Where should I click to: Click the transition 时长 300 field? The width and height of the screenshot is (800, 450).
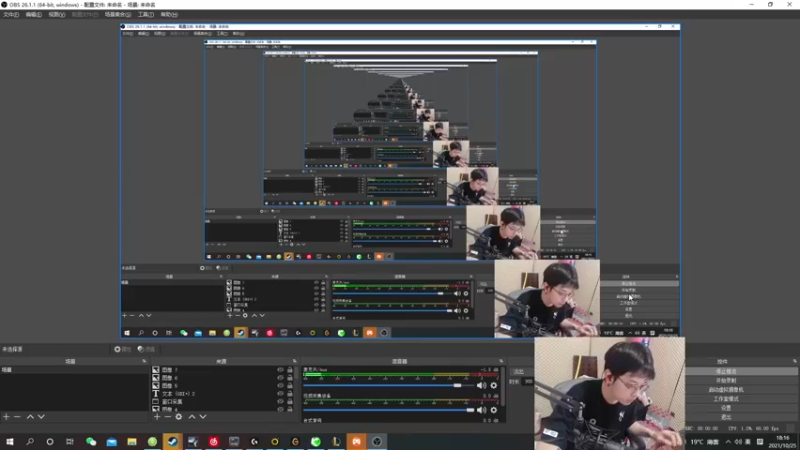527,382
